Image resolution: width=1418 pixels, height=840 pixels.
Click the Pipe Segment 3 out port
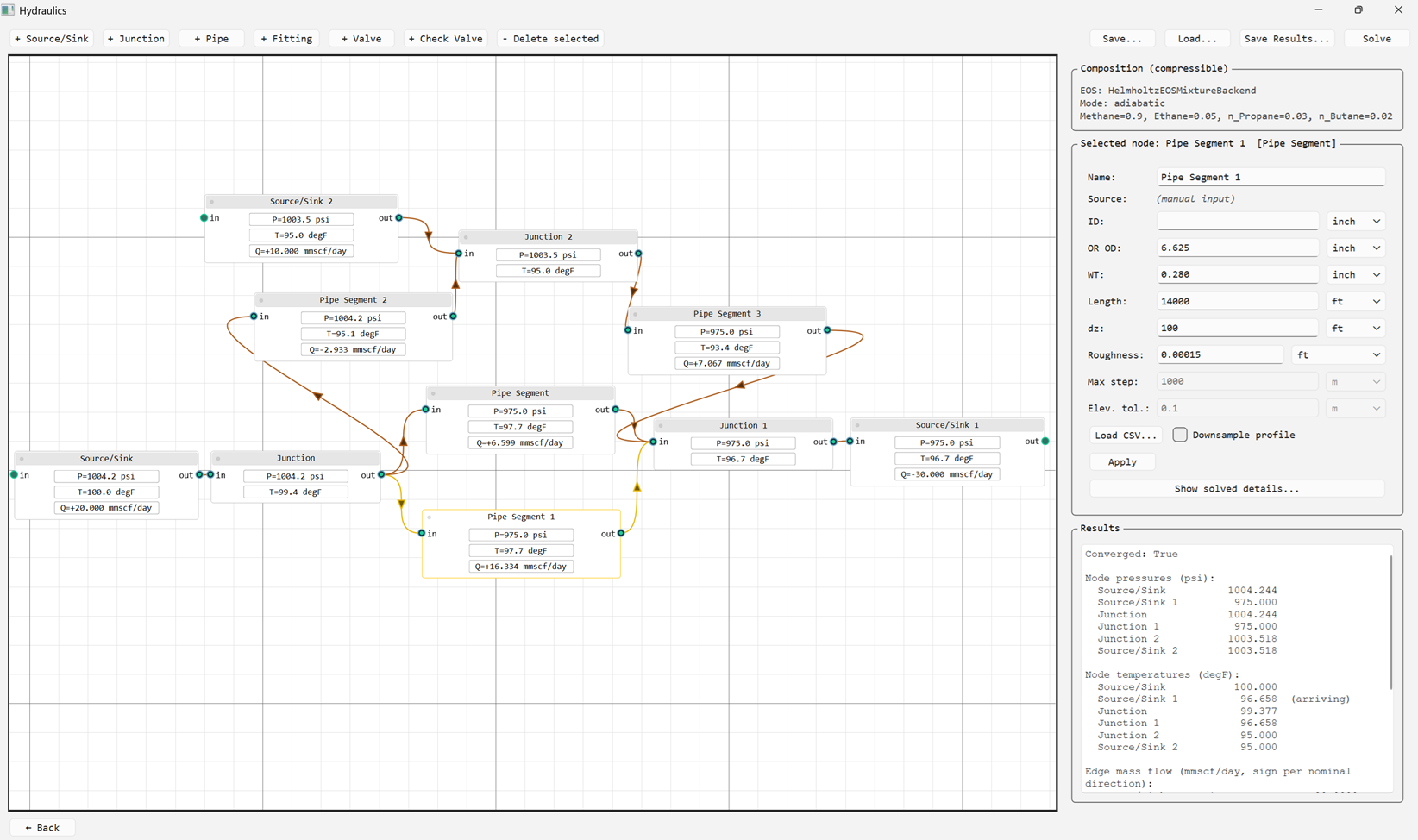tap(827, 330)
